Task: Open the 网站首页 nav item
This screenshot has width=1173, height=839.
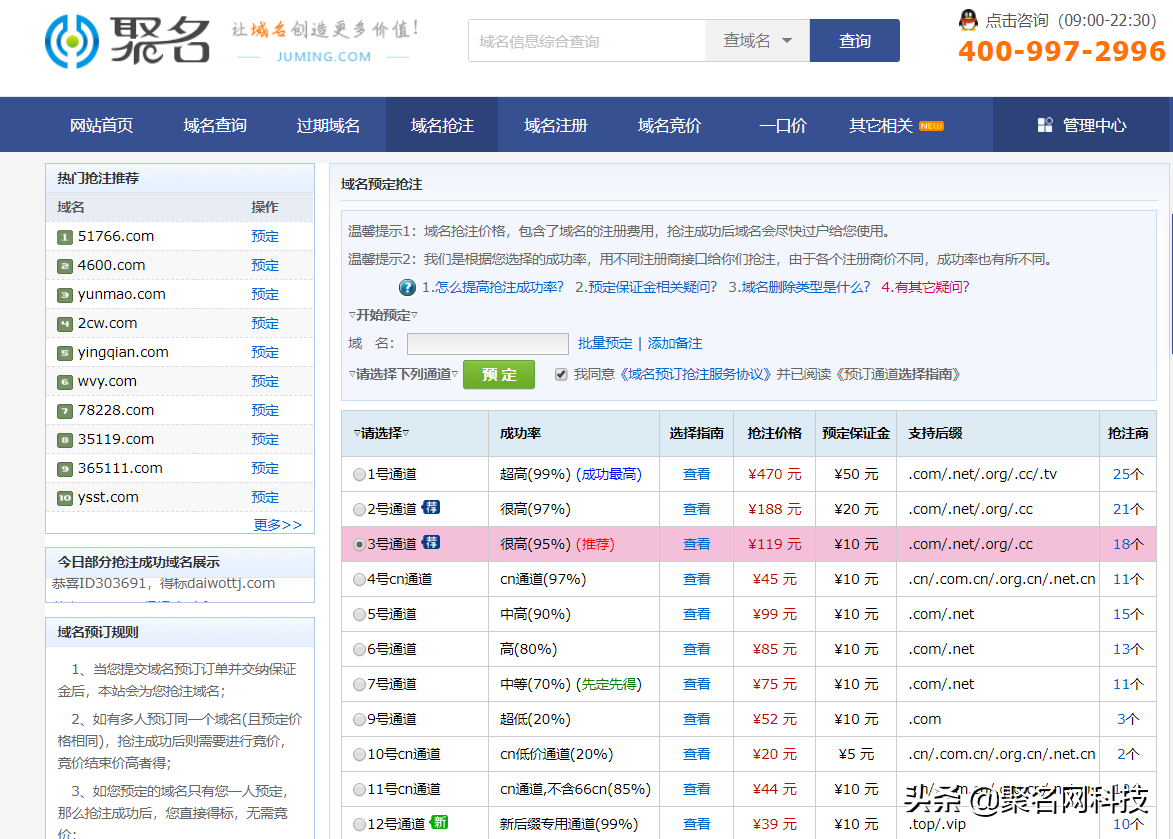Action: tap(101, 125)
